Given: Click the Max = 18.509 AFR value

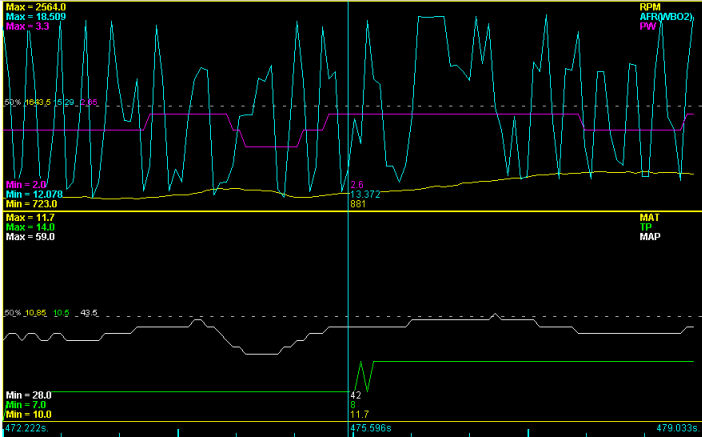Looking at the screenshot, I should (x=36, y=17).
